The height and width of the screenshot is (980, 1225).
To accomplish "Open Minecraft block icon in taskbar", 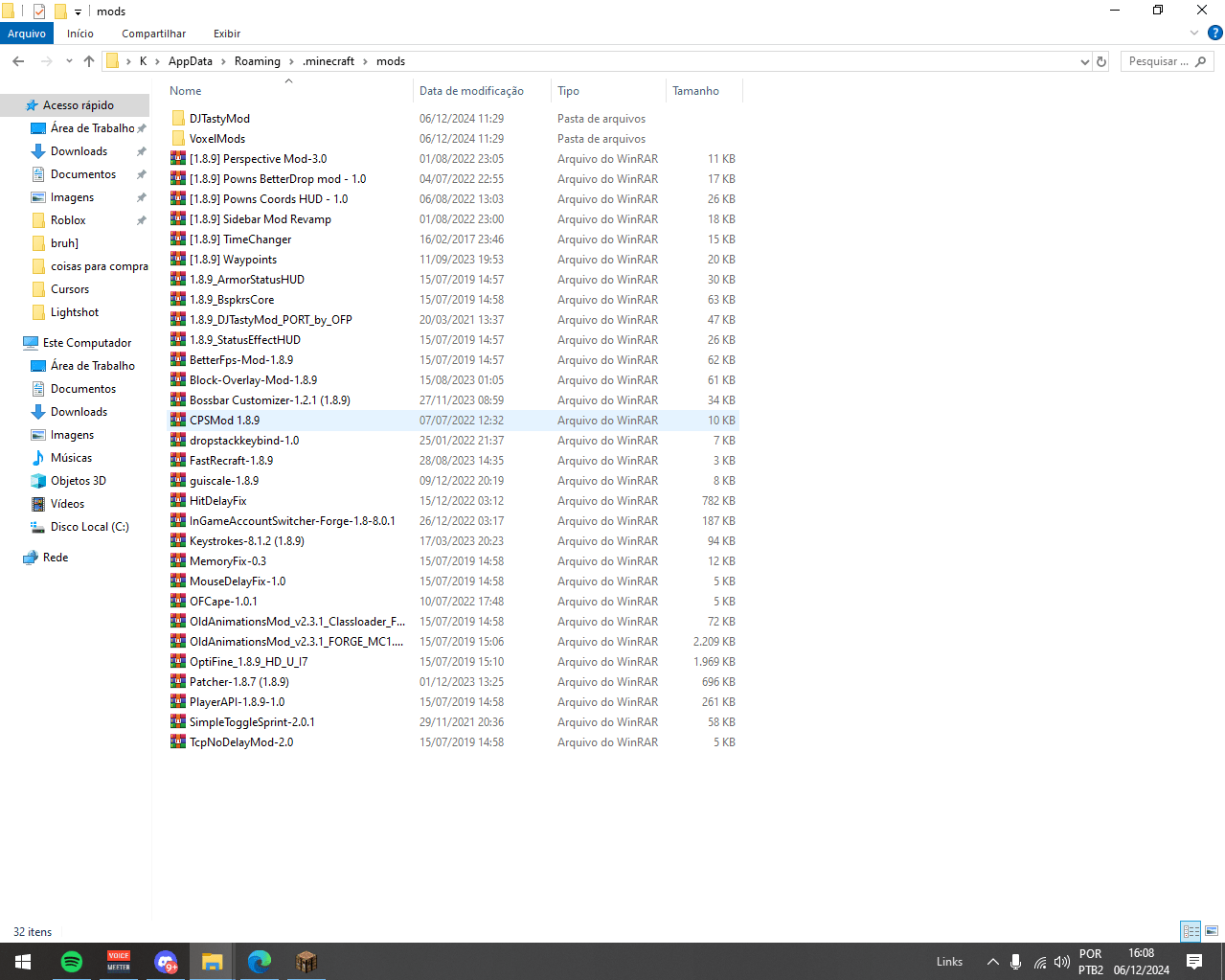I will click(306, 962).
